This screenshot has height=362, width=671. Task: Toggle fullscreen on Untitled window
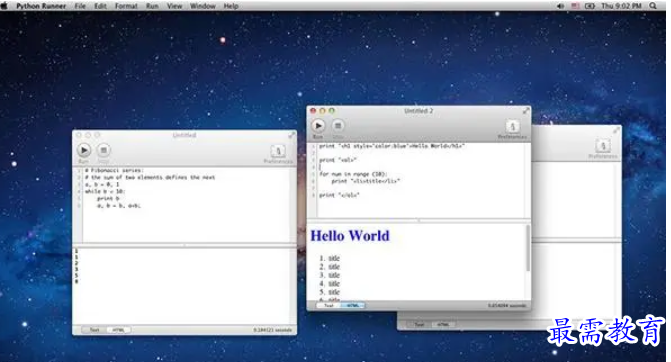[x=291, y=135]
